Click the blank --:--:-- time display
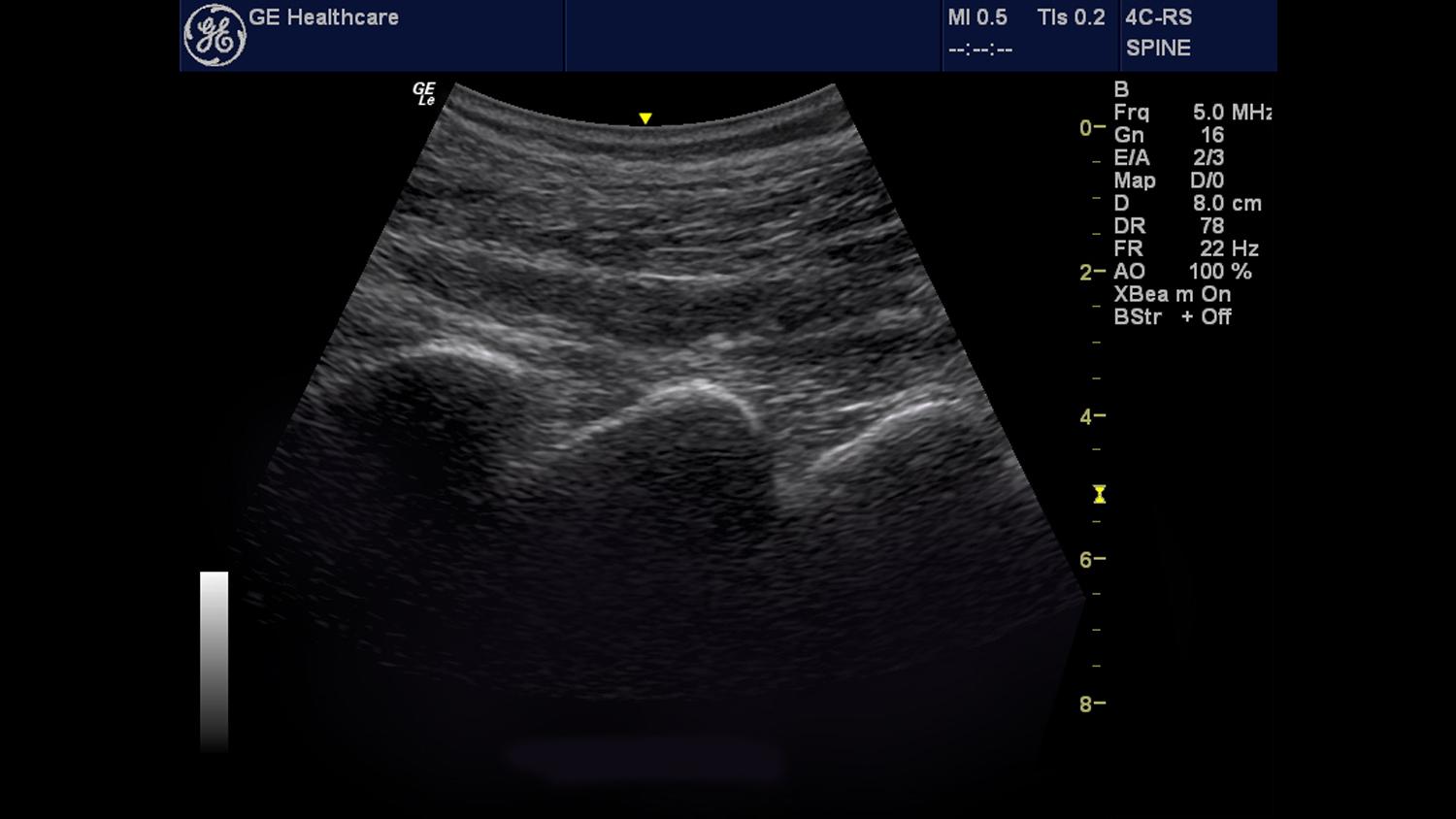Image resolution: width=1456 pixels, height=819 pixels. tap(980, 49)
